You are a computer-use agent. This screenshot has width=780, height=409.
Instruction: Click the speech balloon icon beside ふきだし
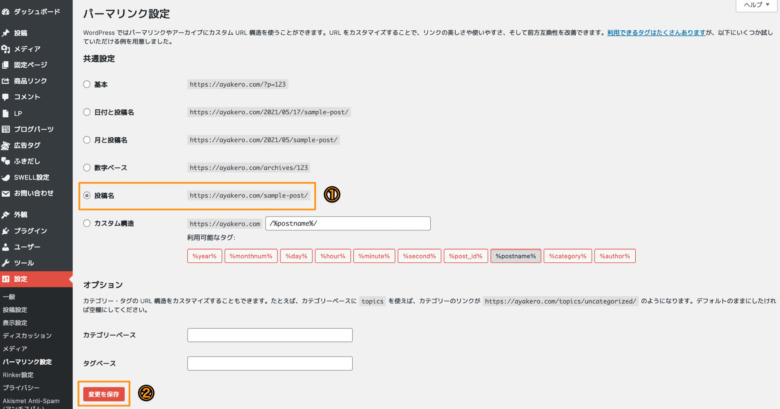pyautogui.click(x=5, y=161)
